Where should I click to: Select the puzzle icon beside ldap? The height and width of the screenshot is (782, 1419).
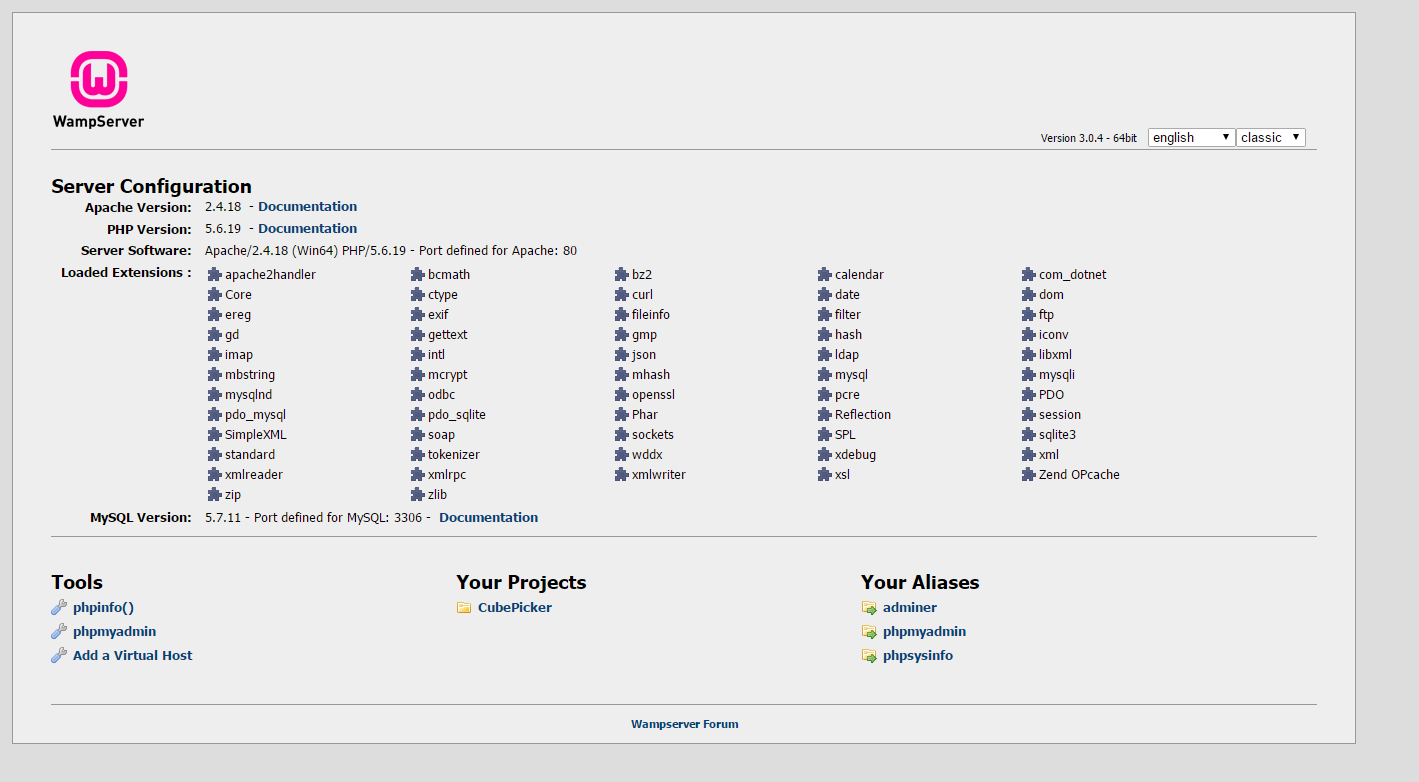(x=825, y=355)
